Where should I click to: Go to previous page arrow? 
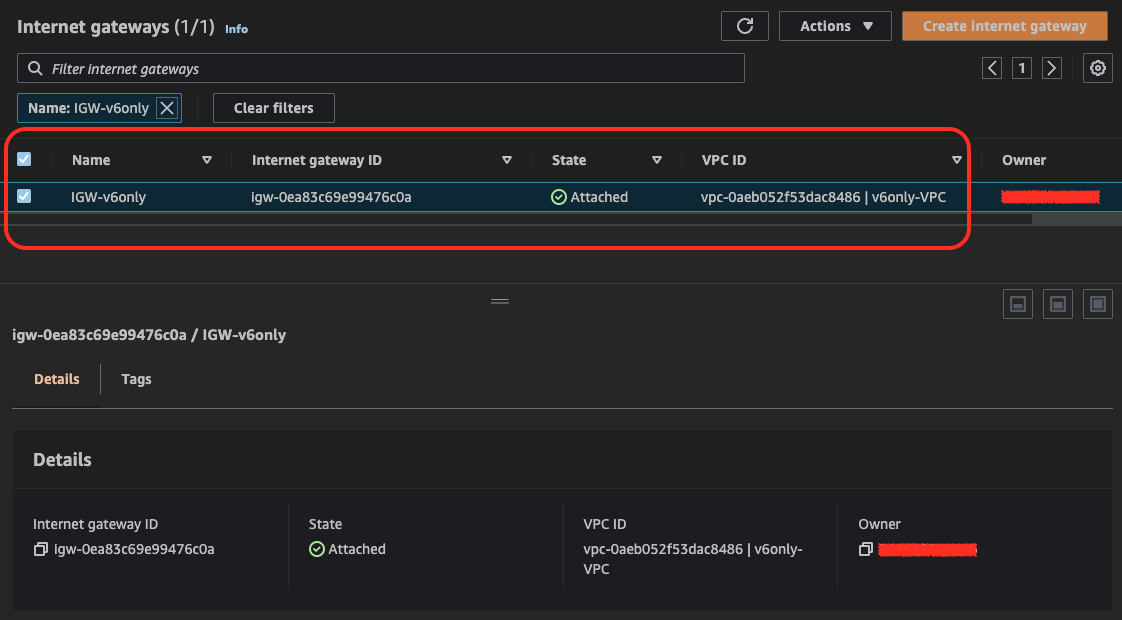coord(992,69)
